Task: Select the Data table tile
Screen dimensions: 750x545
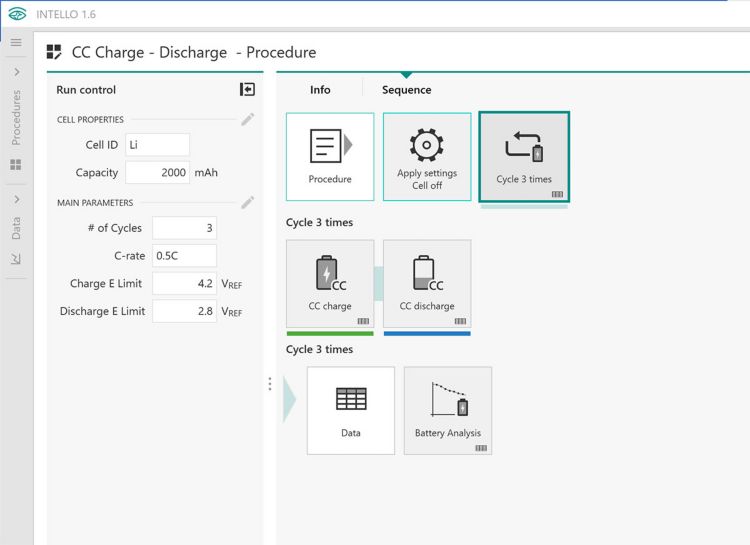Action: point(351,410)
